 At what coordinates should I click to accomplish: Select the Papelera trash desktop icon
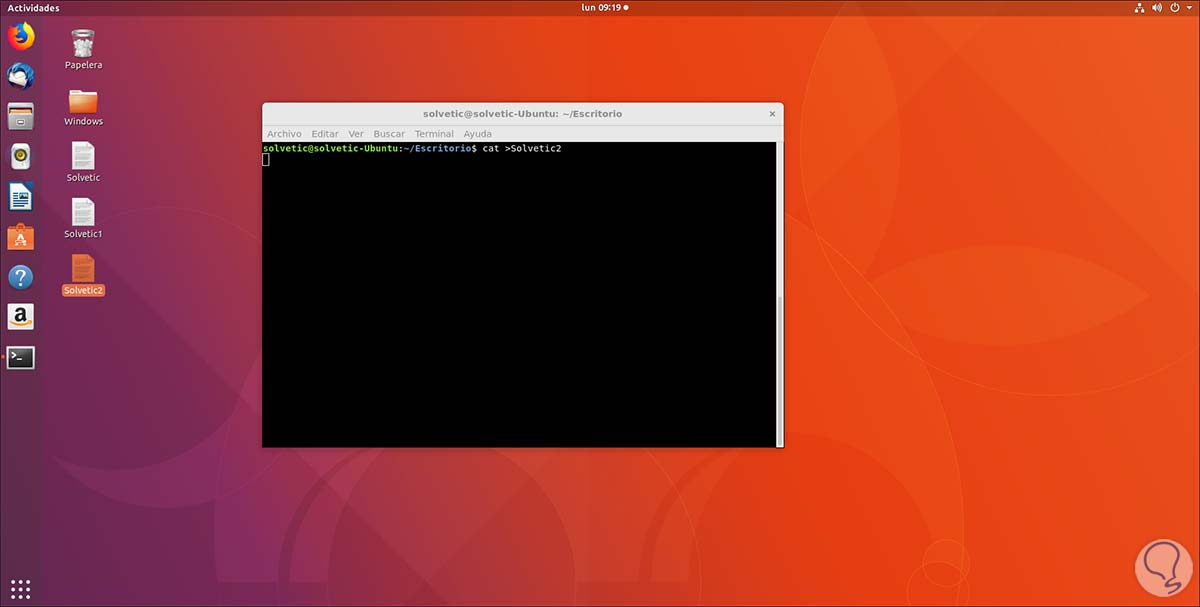tap(83, 49)
